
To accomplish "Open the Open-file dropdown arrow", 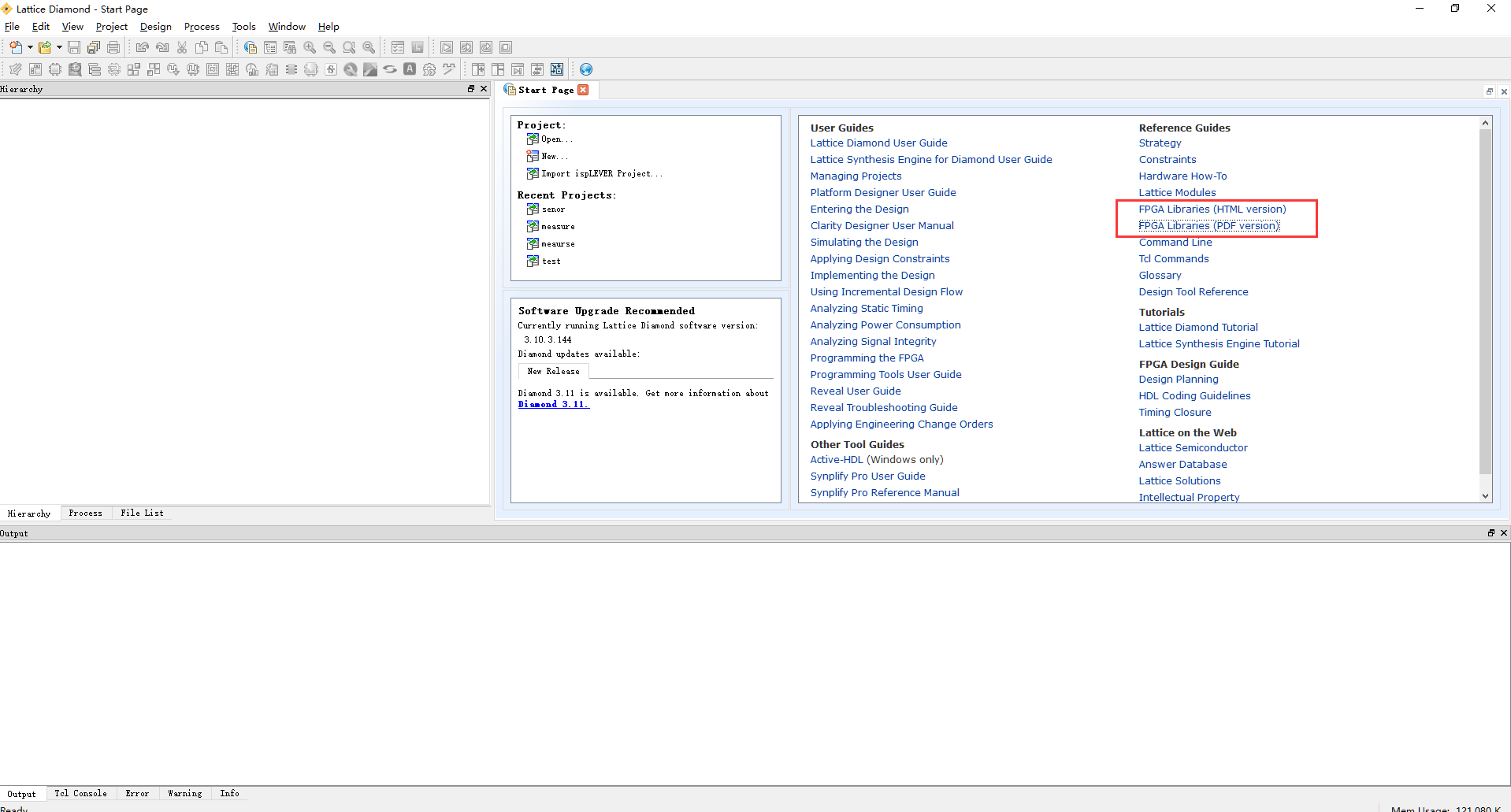I will tap(59, 47).
